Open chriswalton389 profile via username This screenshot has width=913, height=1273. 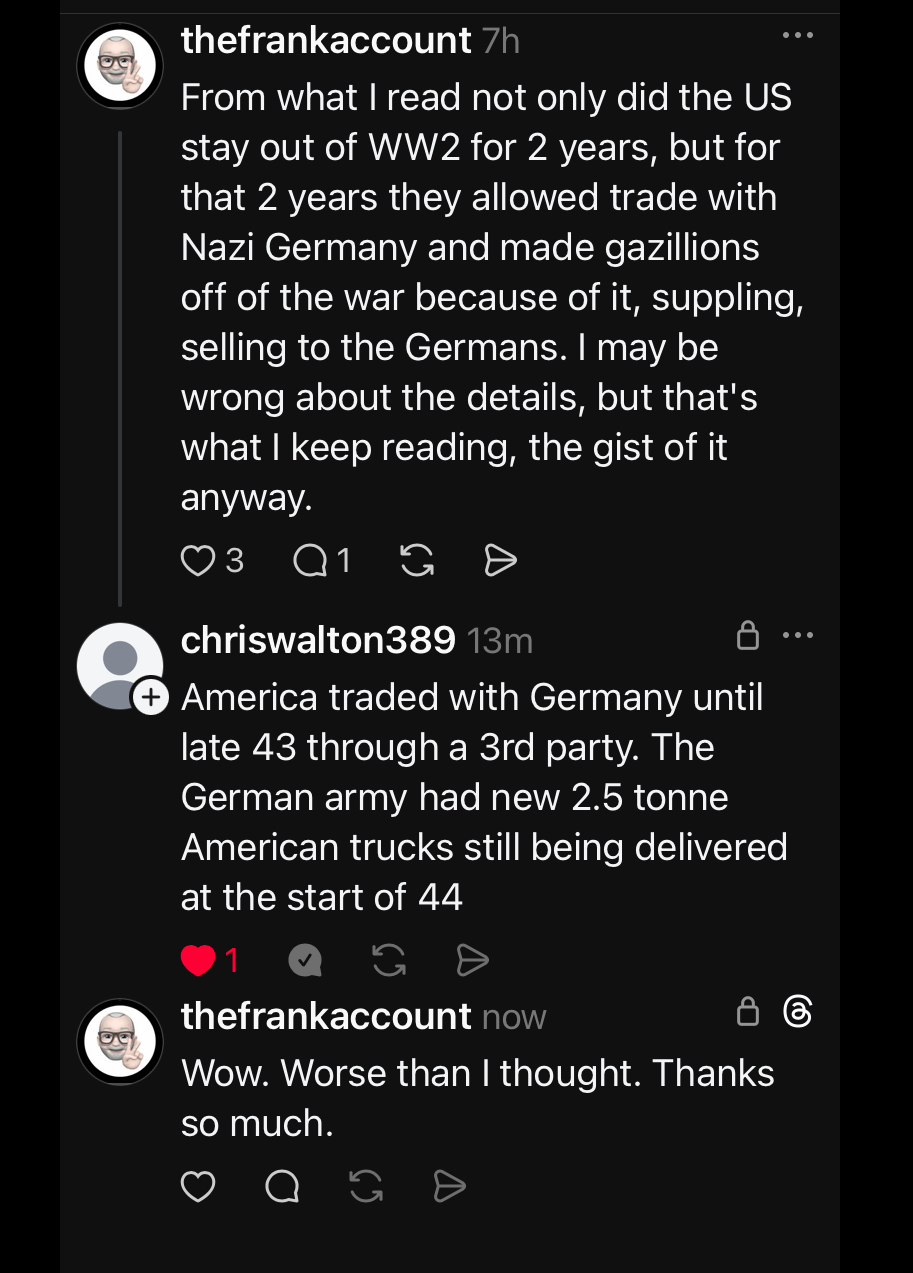(318, 640)
